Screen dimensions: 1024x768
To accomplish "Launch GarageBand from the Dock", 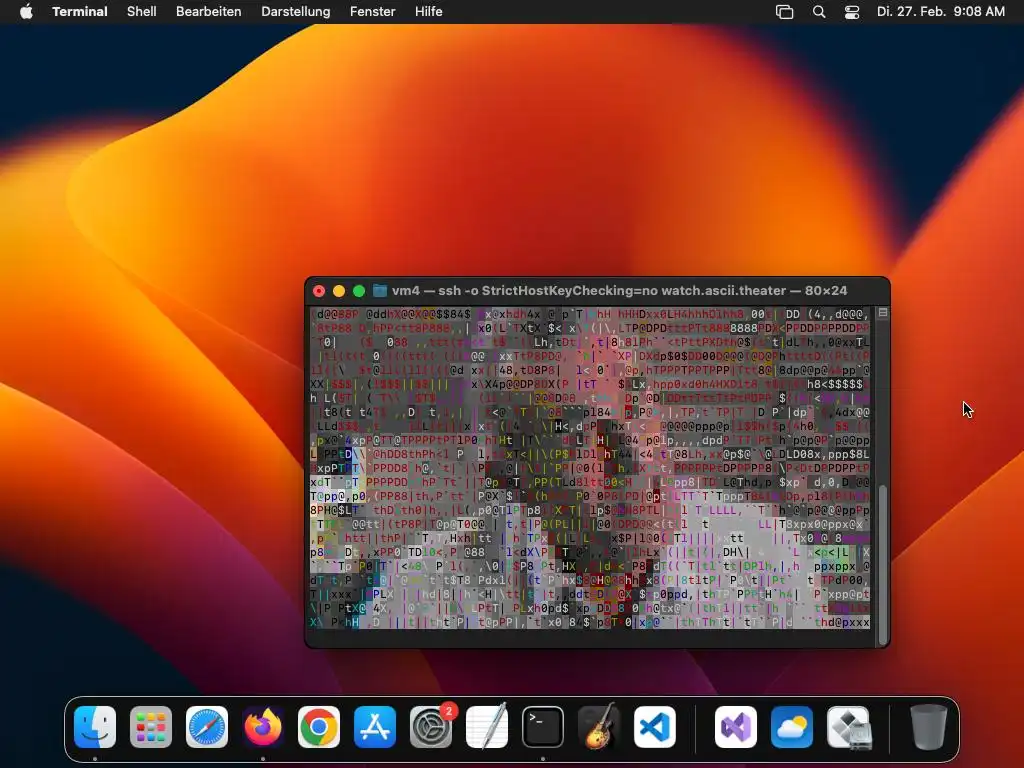I will 599,727.
